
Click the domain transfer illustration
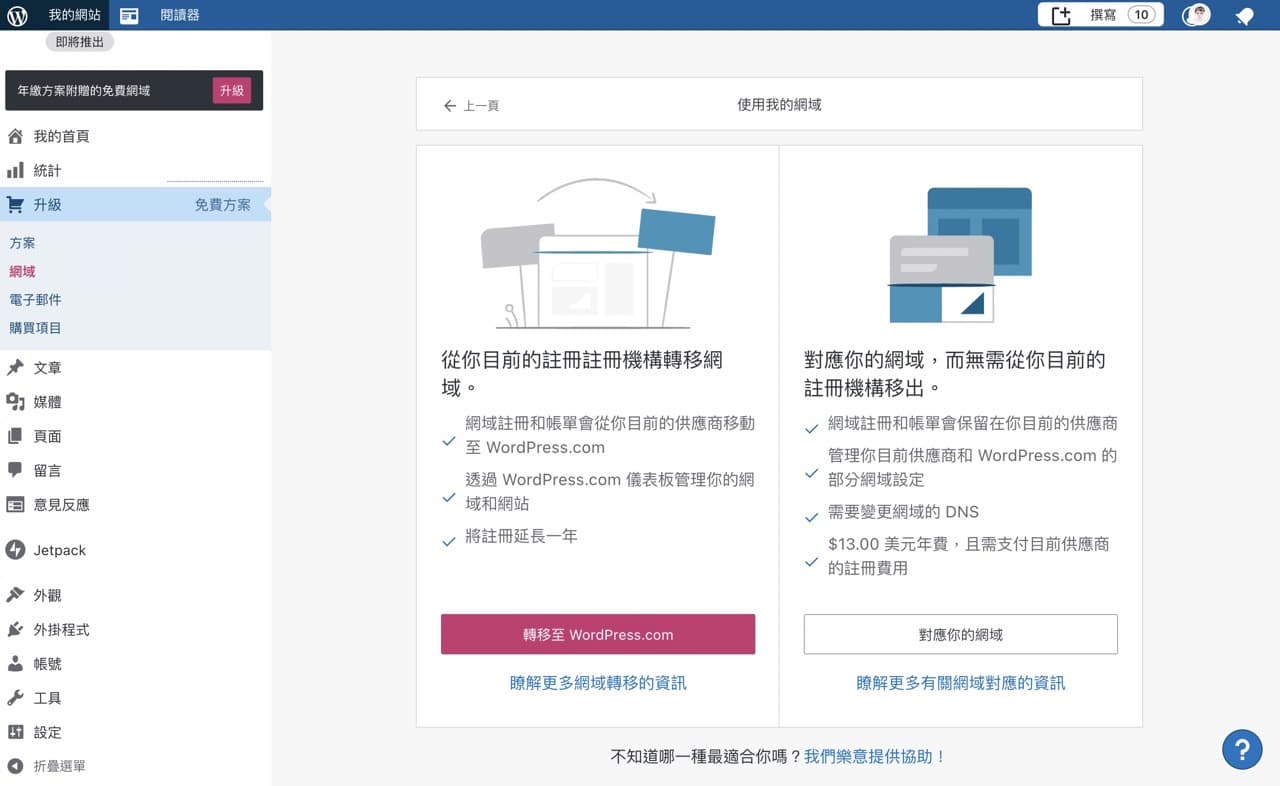click(598, 253)
